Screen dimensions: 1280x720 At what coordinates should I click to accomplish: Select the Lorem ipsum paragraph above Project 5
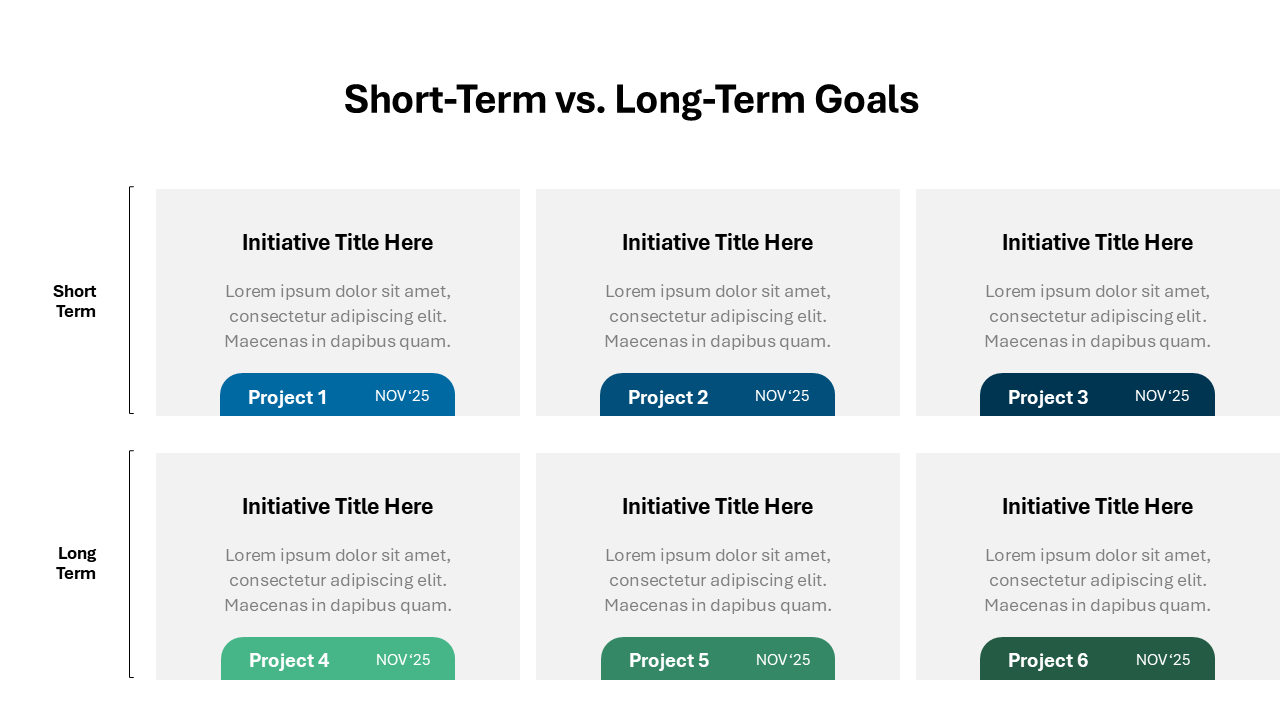pos(718,580)
